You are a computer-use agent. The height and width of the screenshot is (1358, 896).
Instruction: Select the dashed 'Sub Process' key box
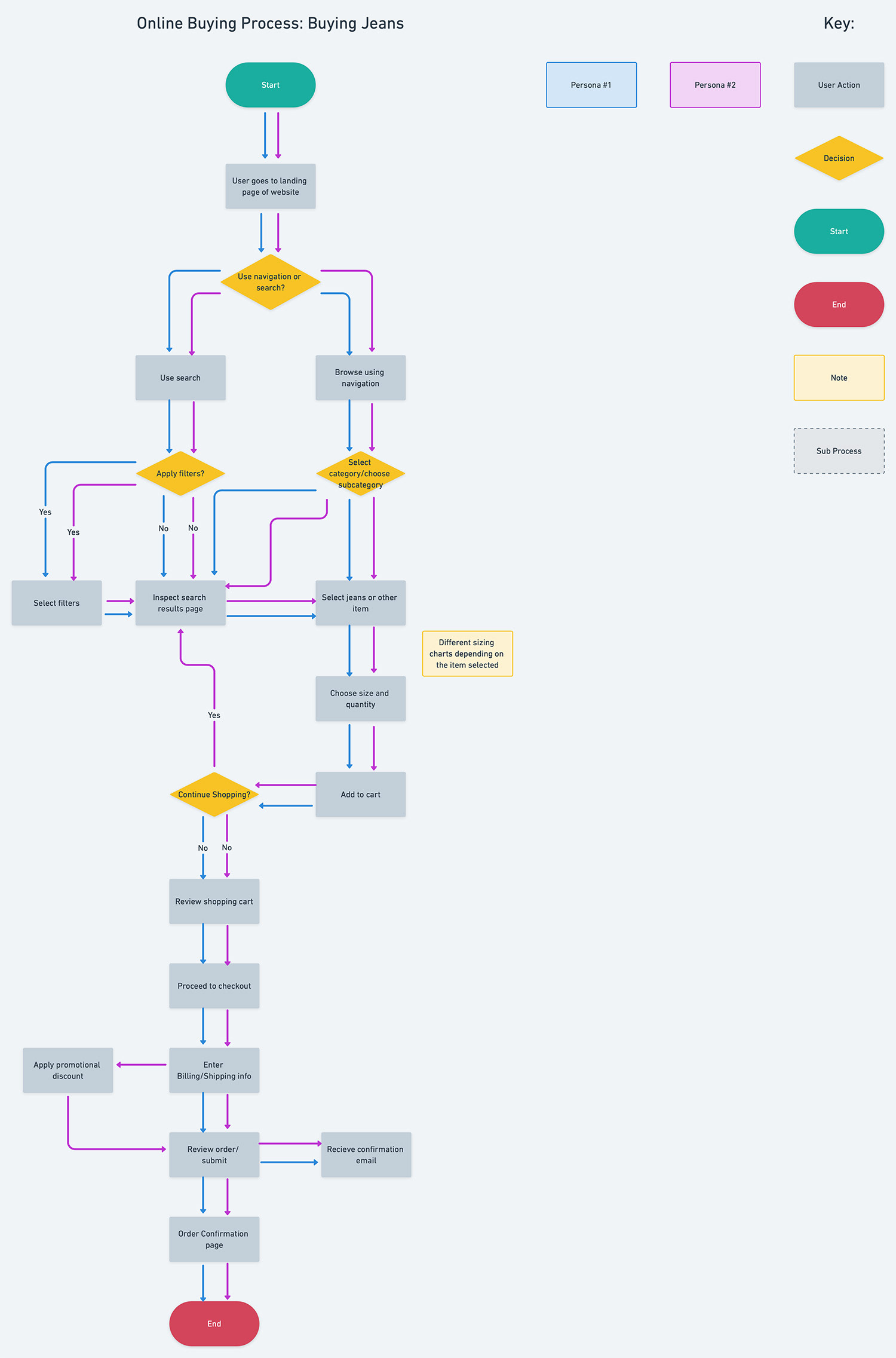tap(839, 451)
